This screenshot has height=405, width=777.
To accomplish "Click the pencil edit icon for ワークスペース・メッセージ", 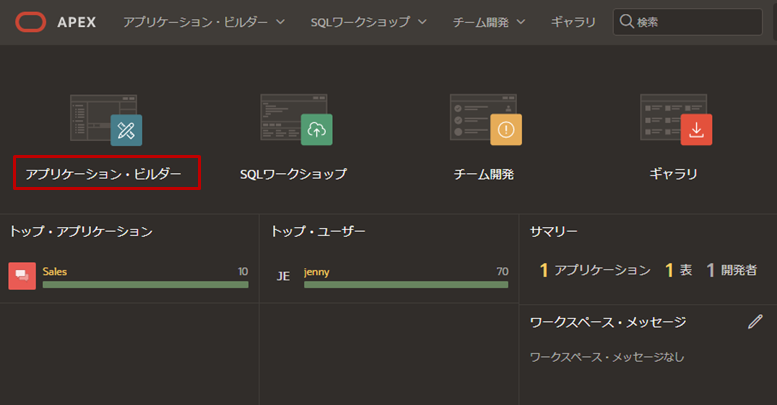I will [x=755, y=322].
